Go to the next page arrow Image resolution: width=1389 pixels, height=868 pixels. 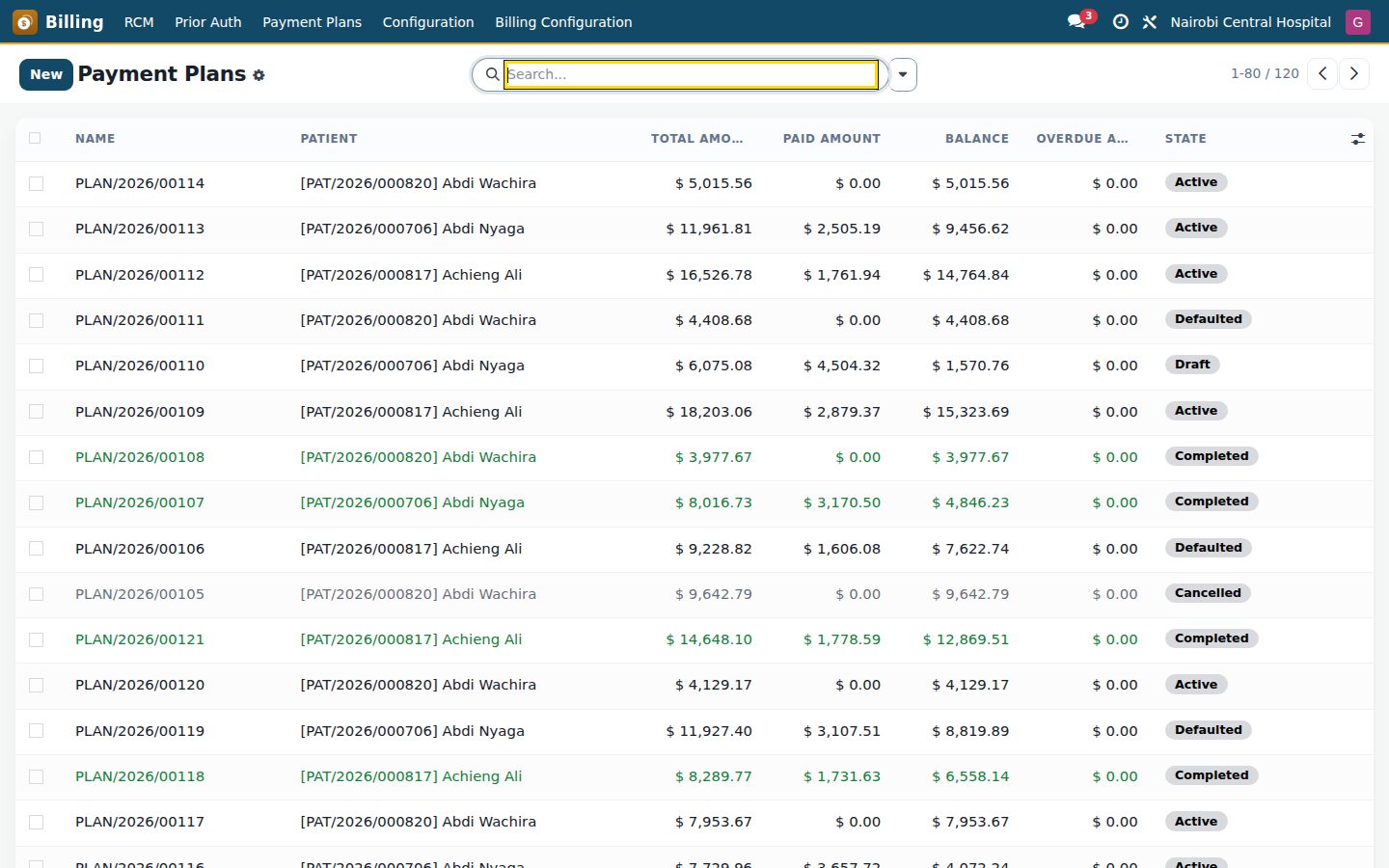pos(1354,73)
